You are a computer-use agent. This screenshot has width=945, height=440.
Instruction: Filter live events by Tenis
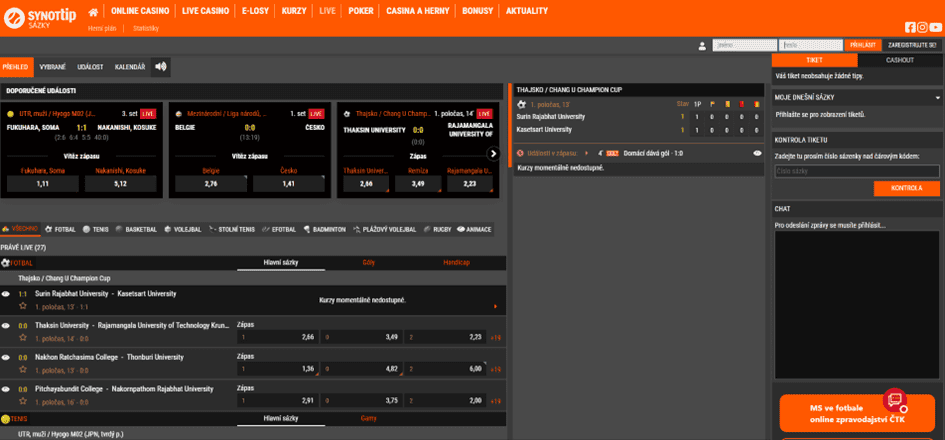coord(96,230)
